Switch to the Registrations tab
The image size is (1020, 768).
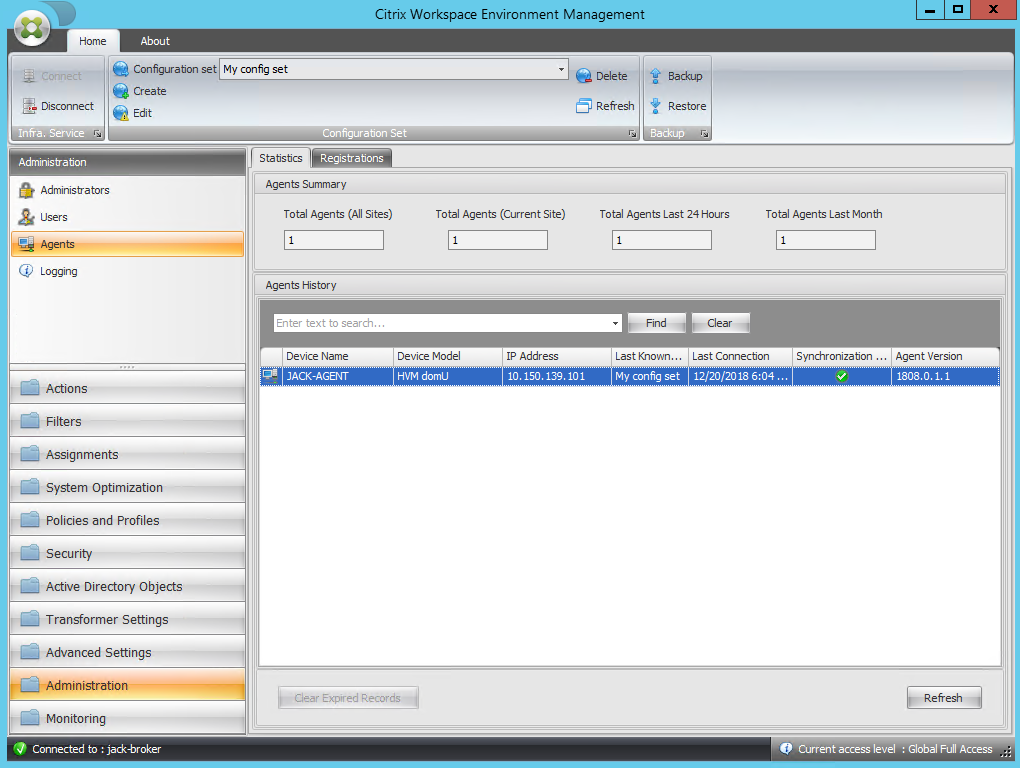click(x=351, y=157)
